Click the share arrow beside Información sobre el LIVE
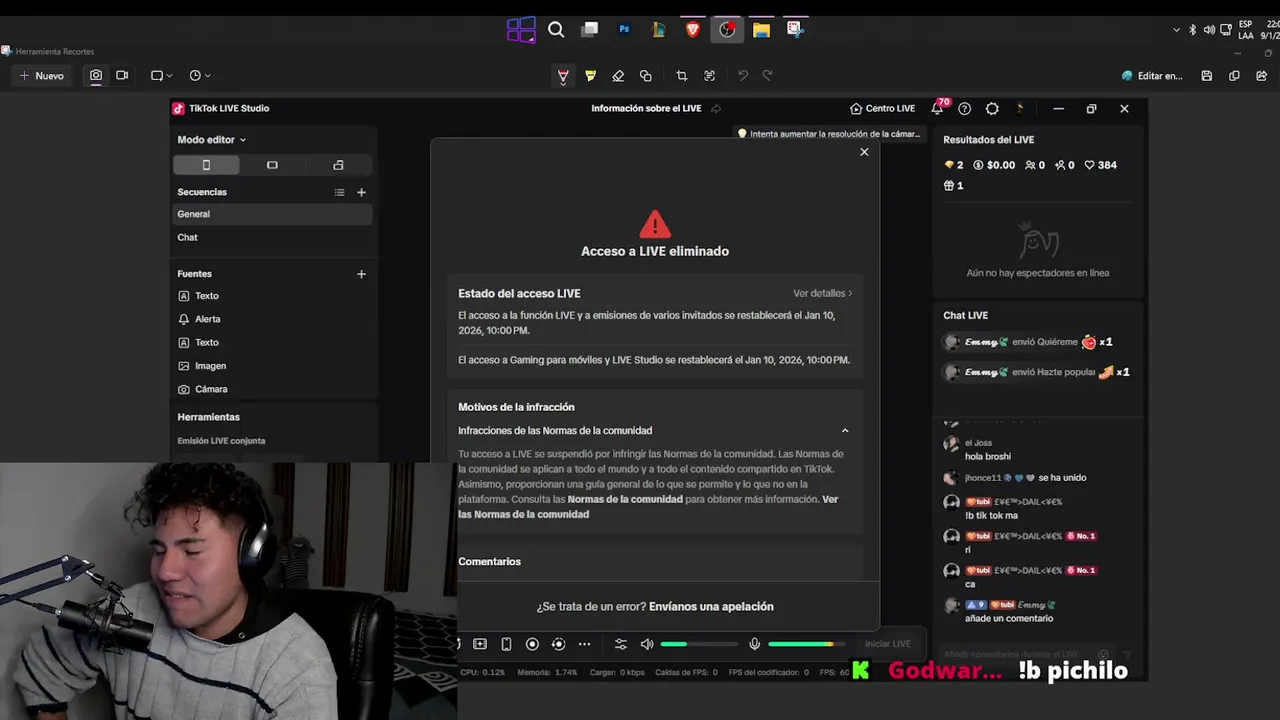The width and height of the screenshot is (1280, 720). 716,108
